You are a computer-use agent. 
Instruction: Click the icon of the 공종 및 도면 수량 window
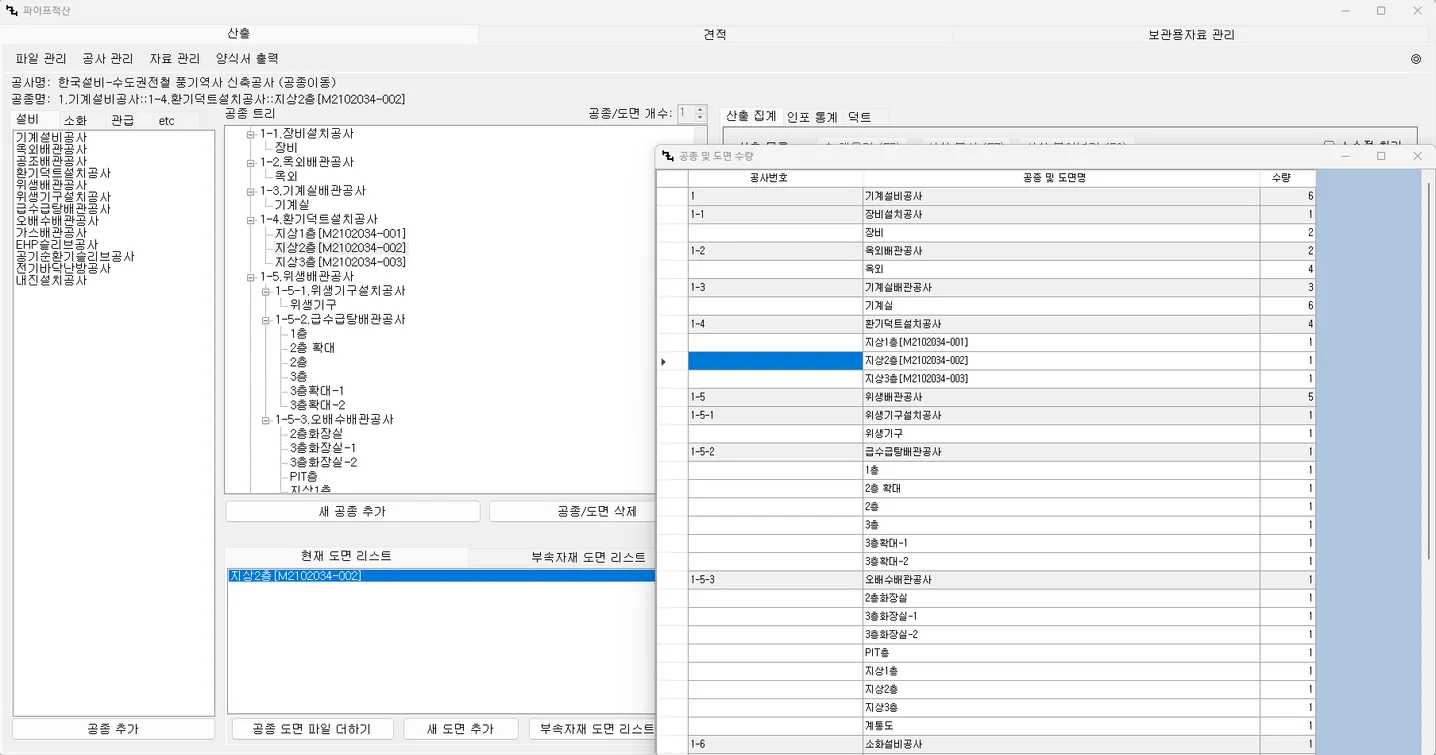click(668, 156)
